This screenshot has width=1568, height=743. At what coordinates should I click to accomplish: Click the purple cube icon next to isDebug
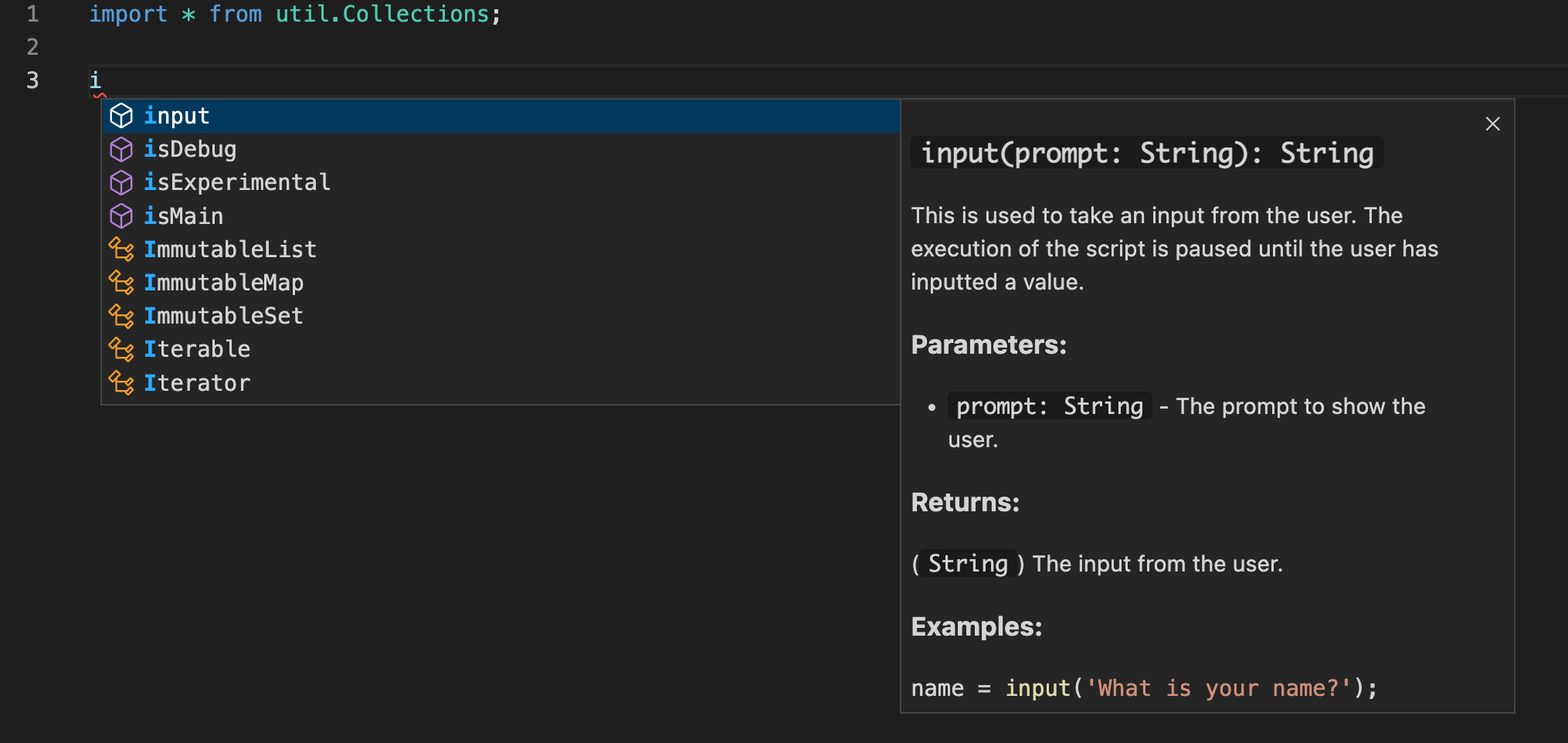(x=121, y=149)
